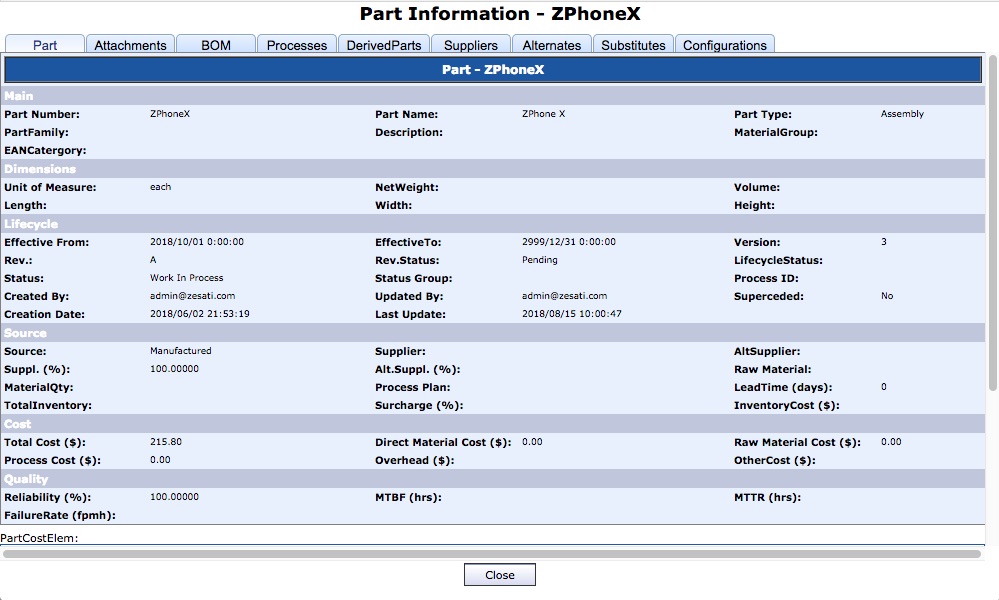Collapse the Quality section header
999x600 pixels.
[x=495, y=478]
